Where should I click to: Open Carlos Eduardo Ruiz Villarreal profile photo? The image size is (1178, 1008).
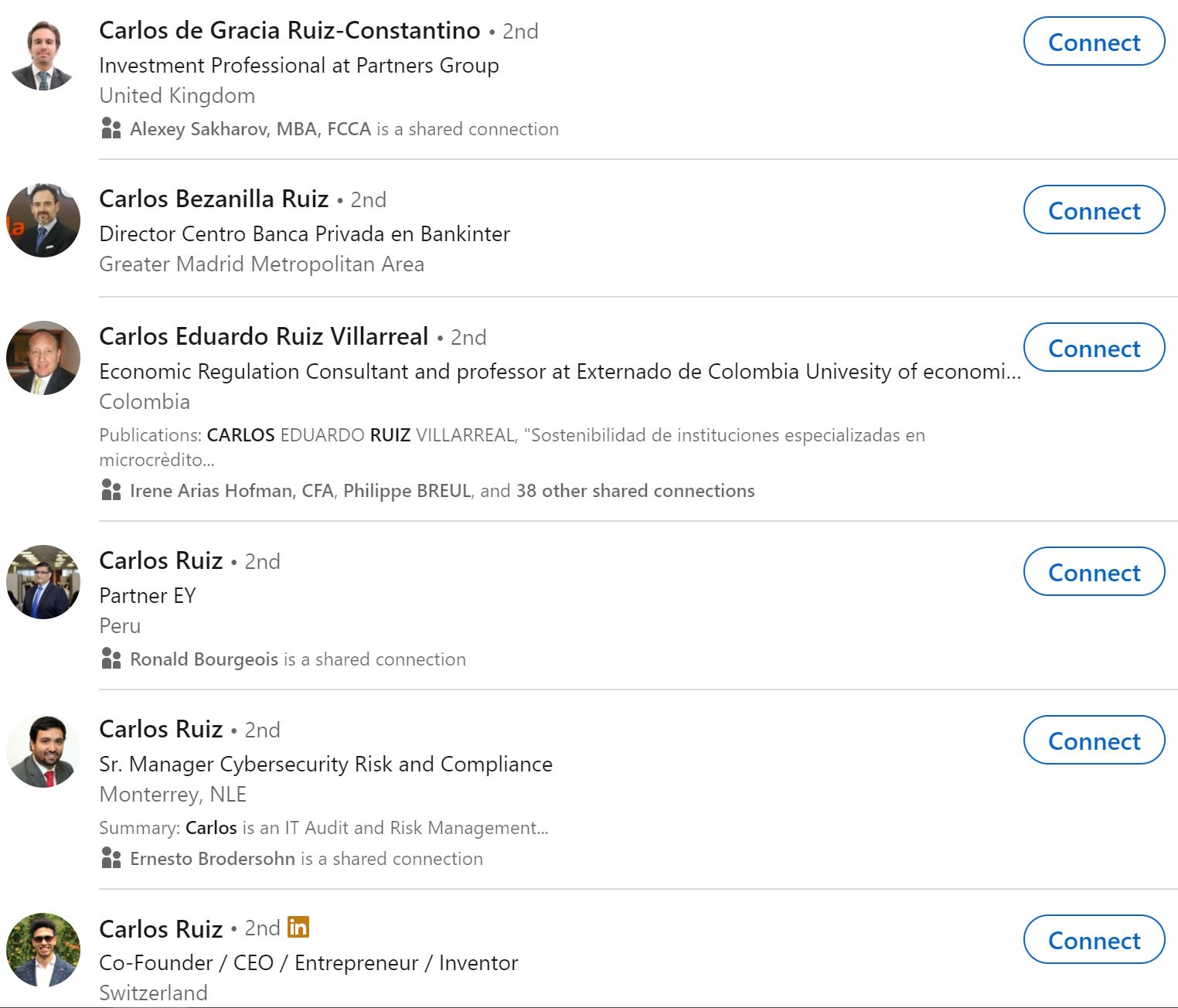43,358
